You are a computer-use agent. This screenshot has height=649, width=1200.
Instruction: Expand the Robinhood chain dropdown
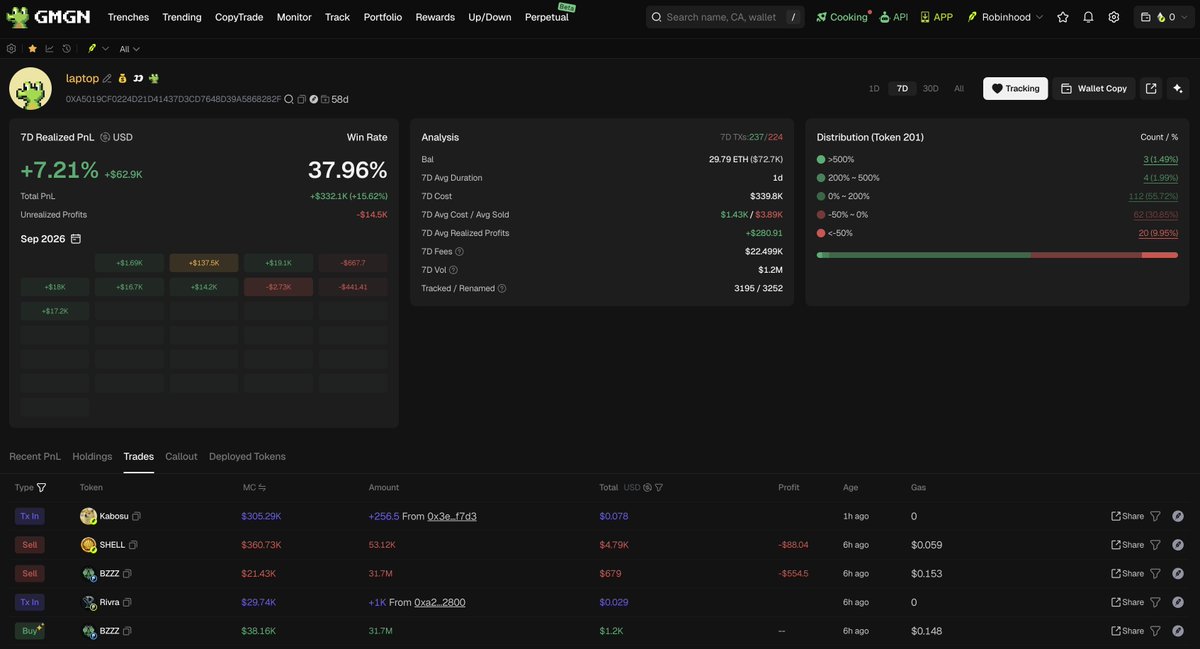pos(1005,17)
